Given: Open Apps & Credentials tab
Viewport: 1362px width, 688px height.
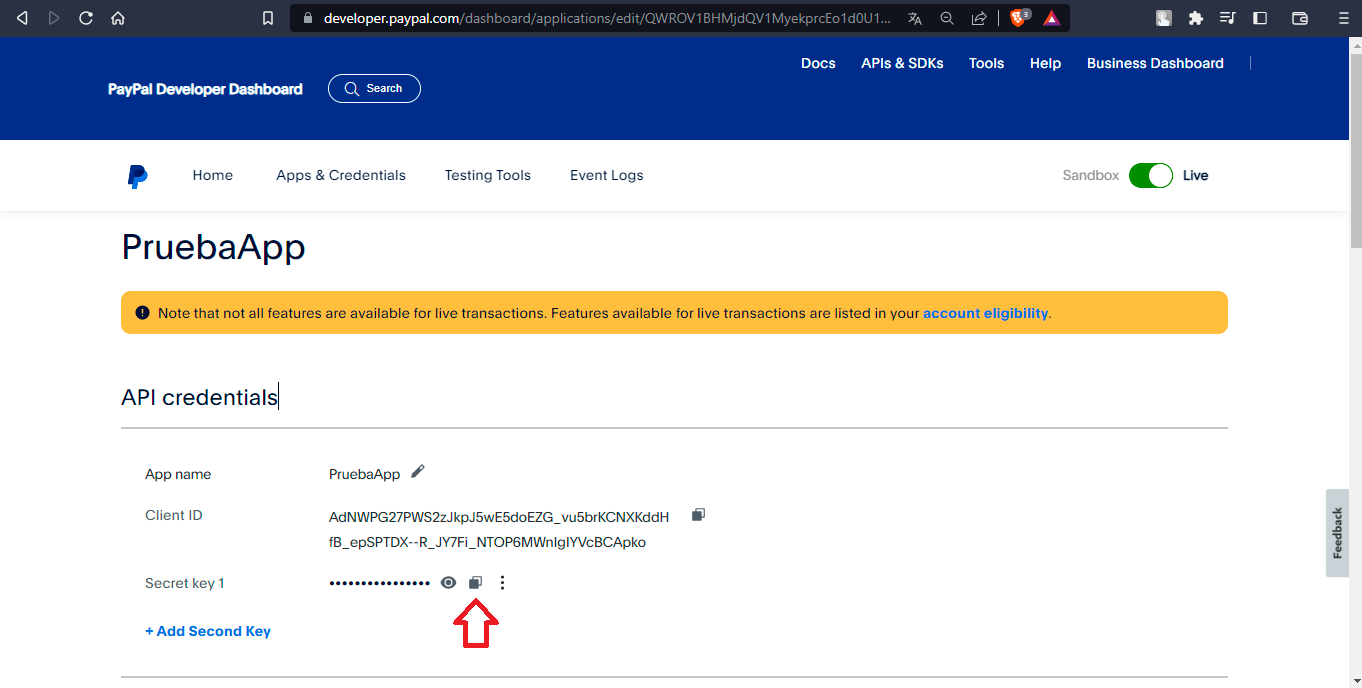Looking at the screenshot, I should coord(341,175).
